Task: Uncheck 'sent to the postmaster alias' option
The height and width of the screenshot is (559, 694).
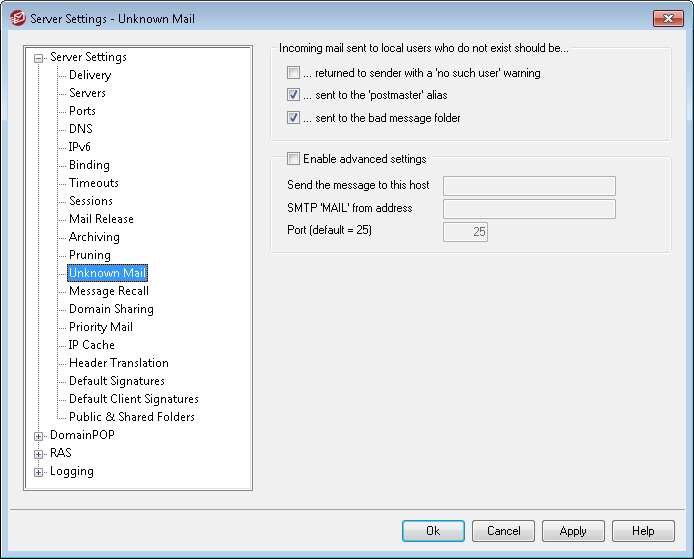Action: click(x=293, y=95)
